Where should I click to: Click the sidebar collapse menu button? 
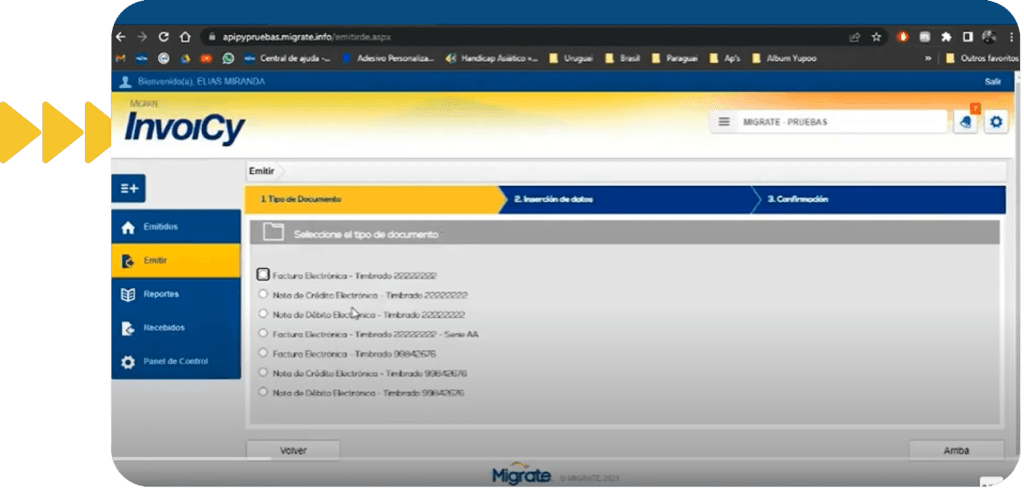129,188
